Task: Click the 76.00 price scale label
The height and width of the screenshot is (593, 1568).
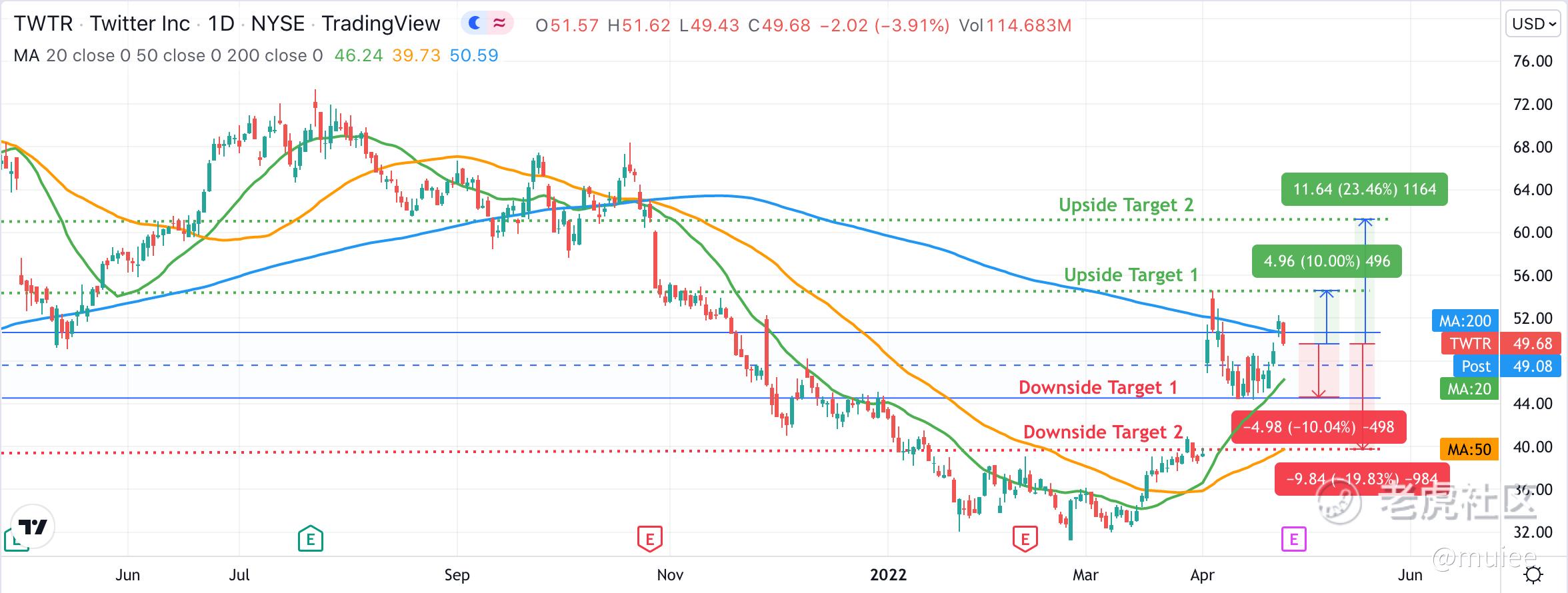Action: pos(1533,61)
